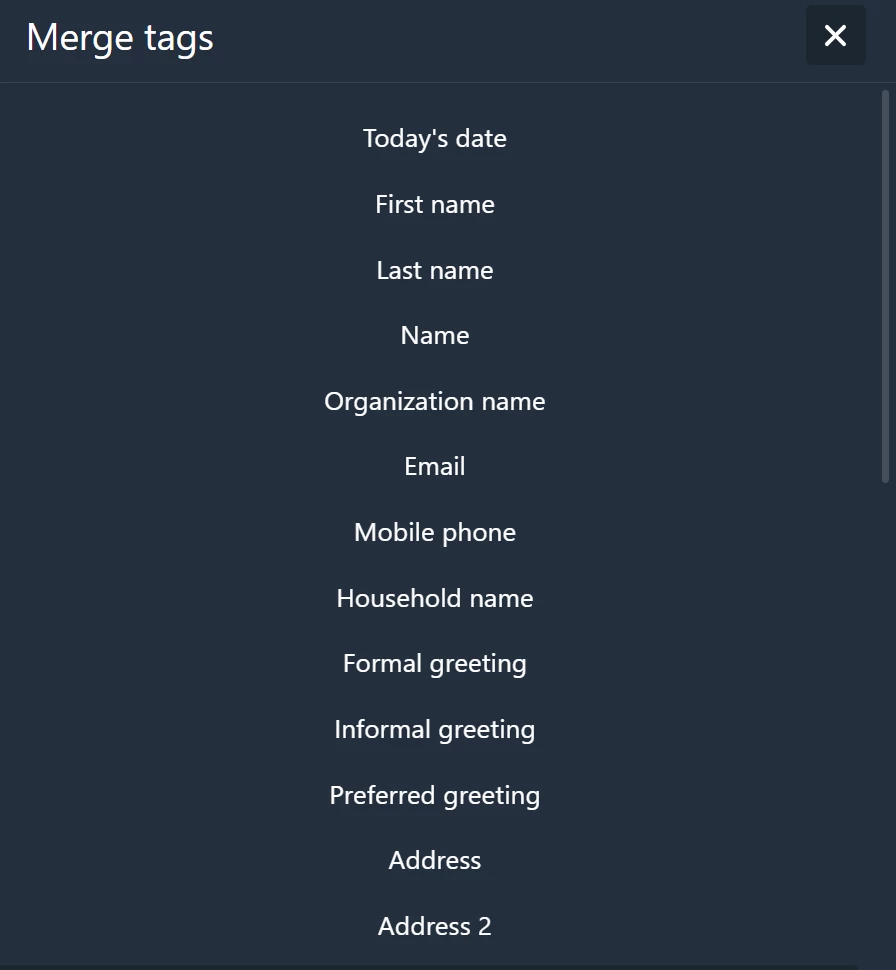Use the Address tag for mailing info

[x=435, y=860]
